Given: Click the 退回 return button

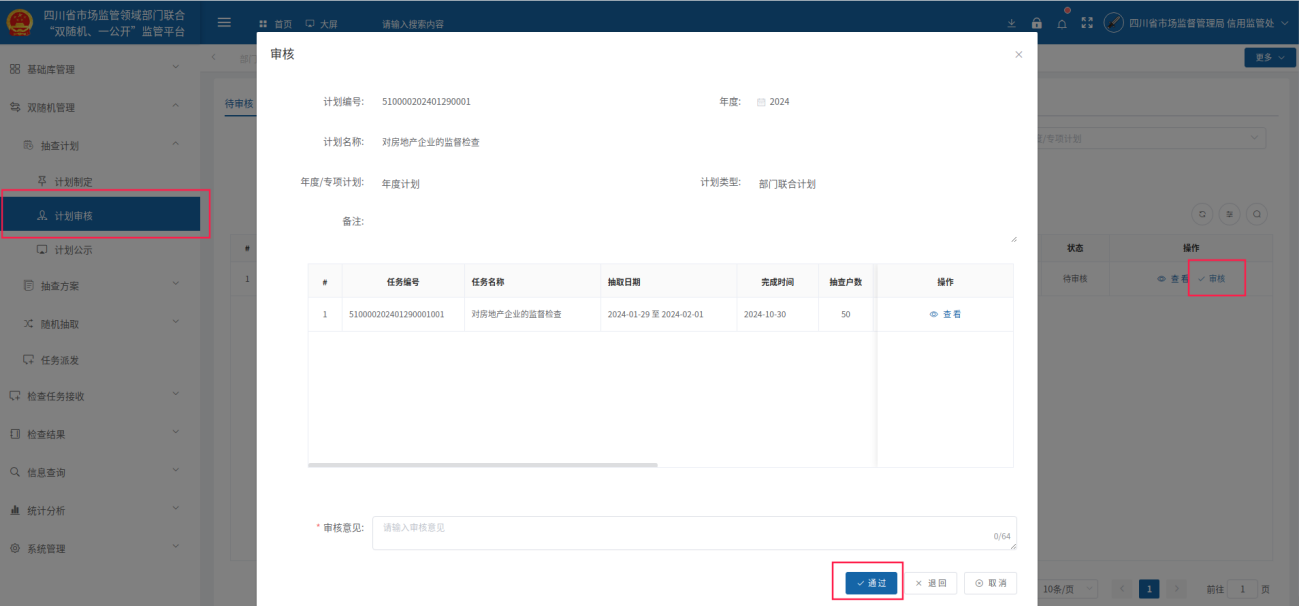Looking at the screenshot, I should pyautogui.click(x=931, y=583).
